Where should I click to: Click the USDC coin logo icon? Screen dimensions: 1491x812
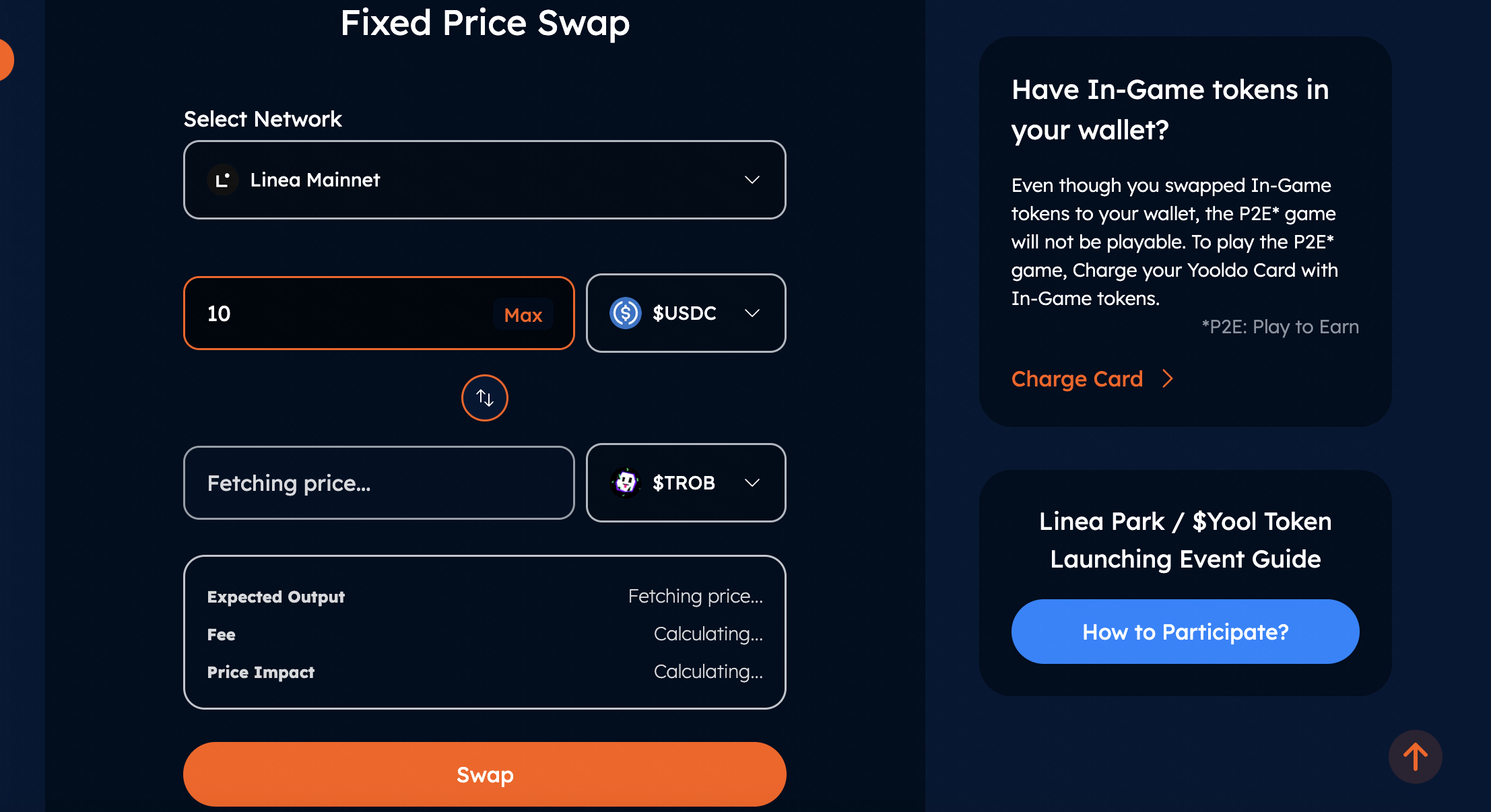click(x=625, y=313)
